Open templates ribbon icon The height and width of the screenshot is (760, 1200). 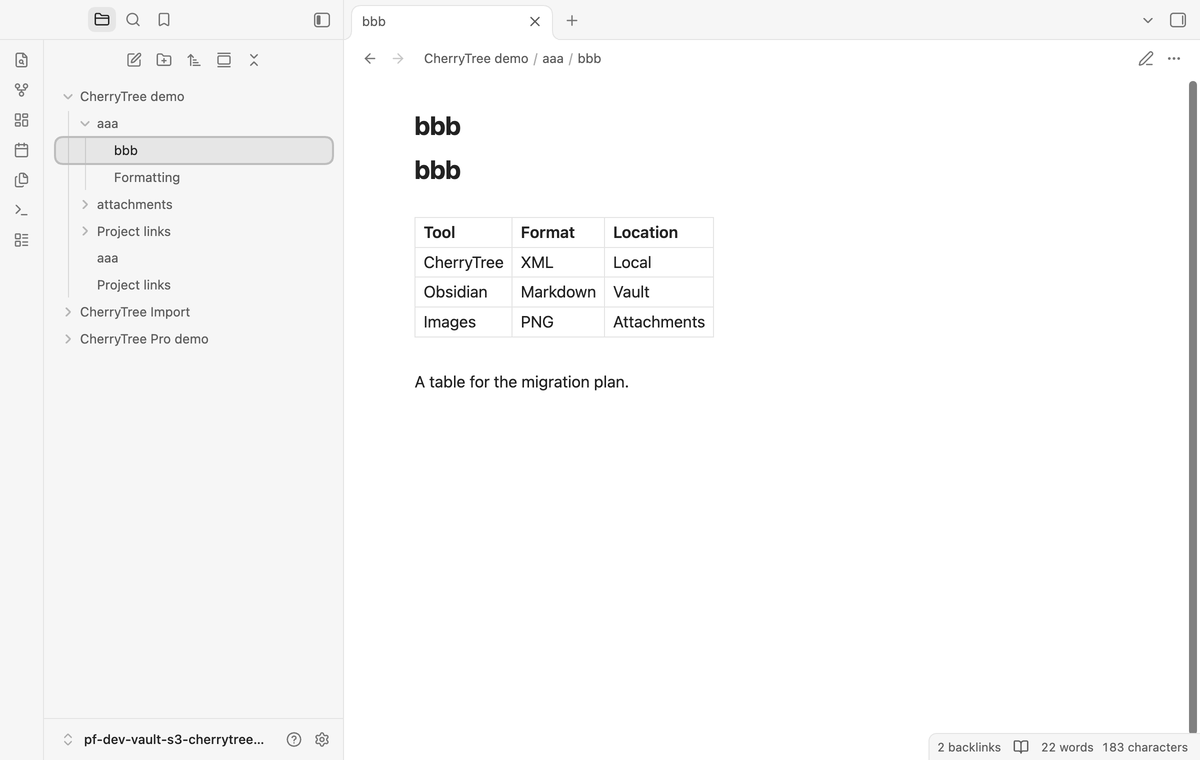pyautogui.click(x=22, y=180)
